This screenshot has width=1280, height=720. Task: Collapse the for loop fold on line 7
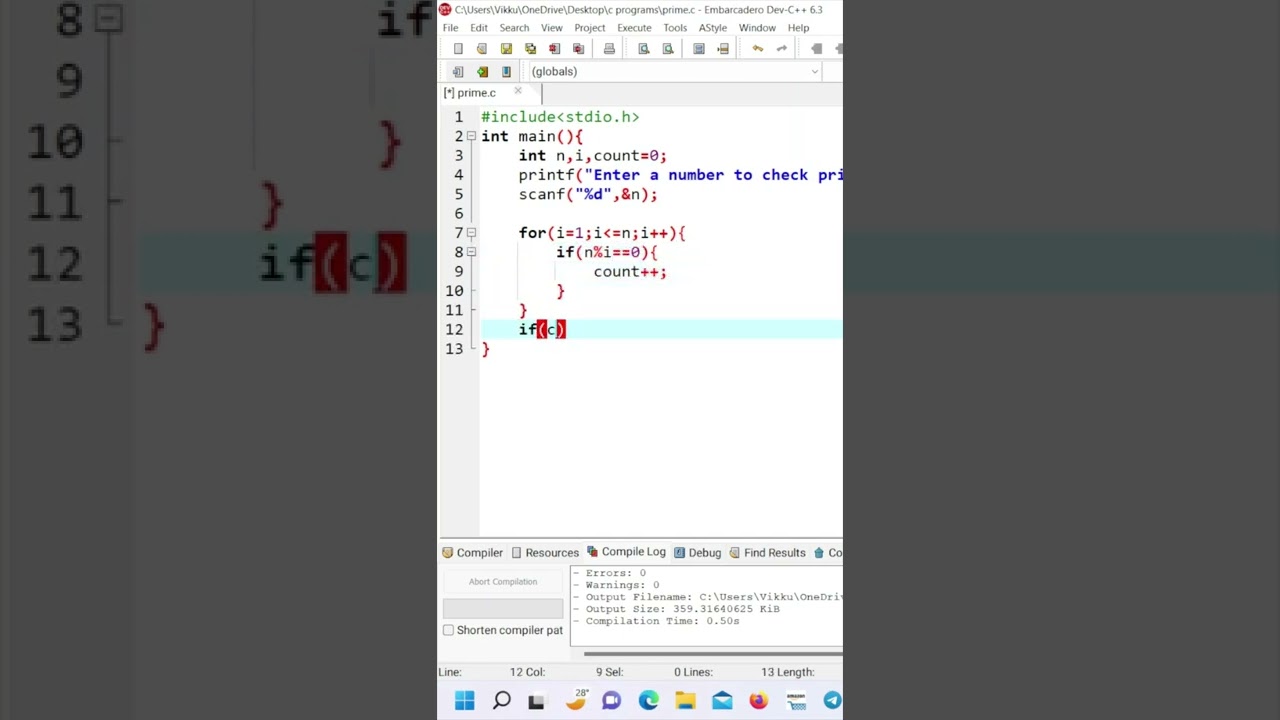pyautogui.click(x=471, y=233)
